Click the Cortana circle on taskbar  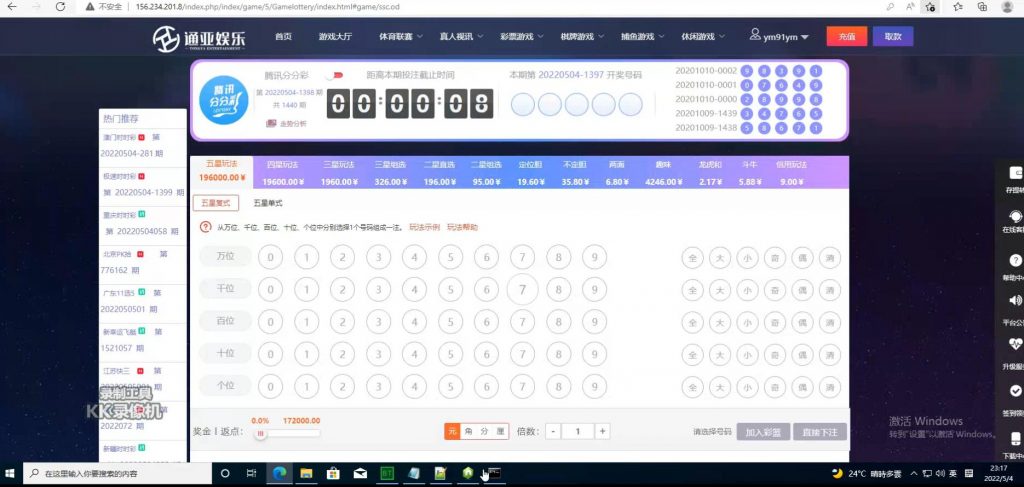(x=225, y=473)
